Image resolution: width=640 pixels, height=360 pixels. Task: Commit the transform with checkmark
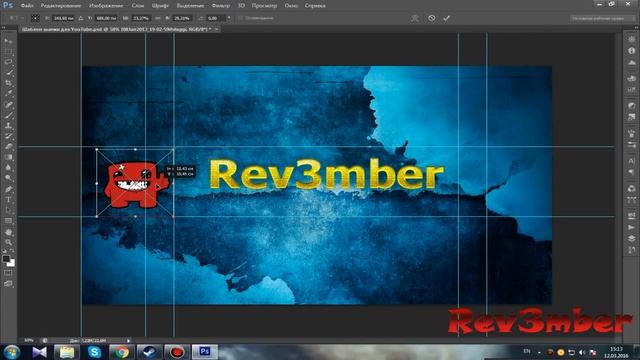click(x=447, y=18)
